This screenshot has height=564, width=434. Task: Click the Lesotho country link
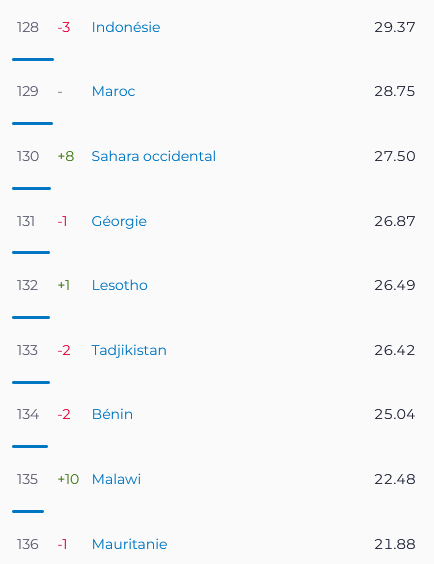[x=119, y=285]
